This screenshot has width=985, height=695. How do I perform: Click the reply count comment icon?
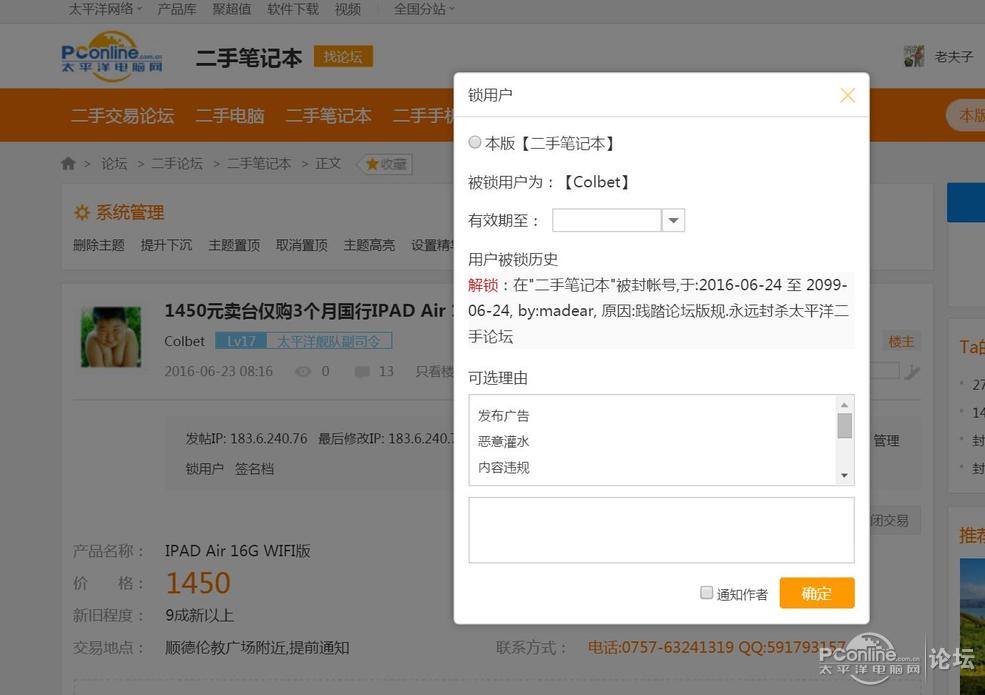point(362,371)
